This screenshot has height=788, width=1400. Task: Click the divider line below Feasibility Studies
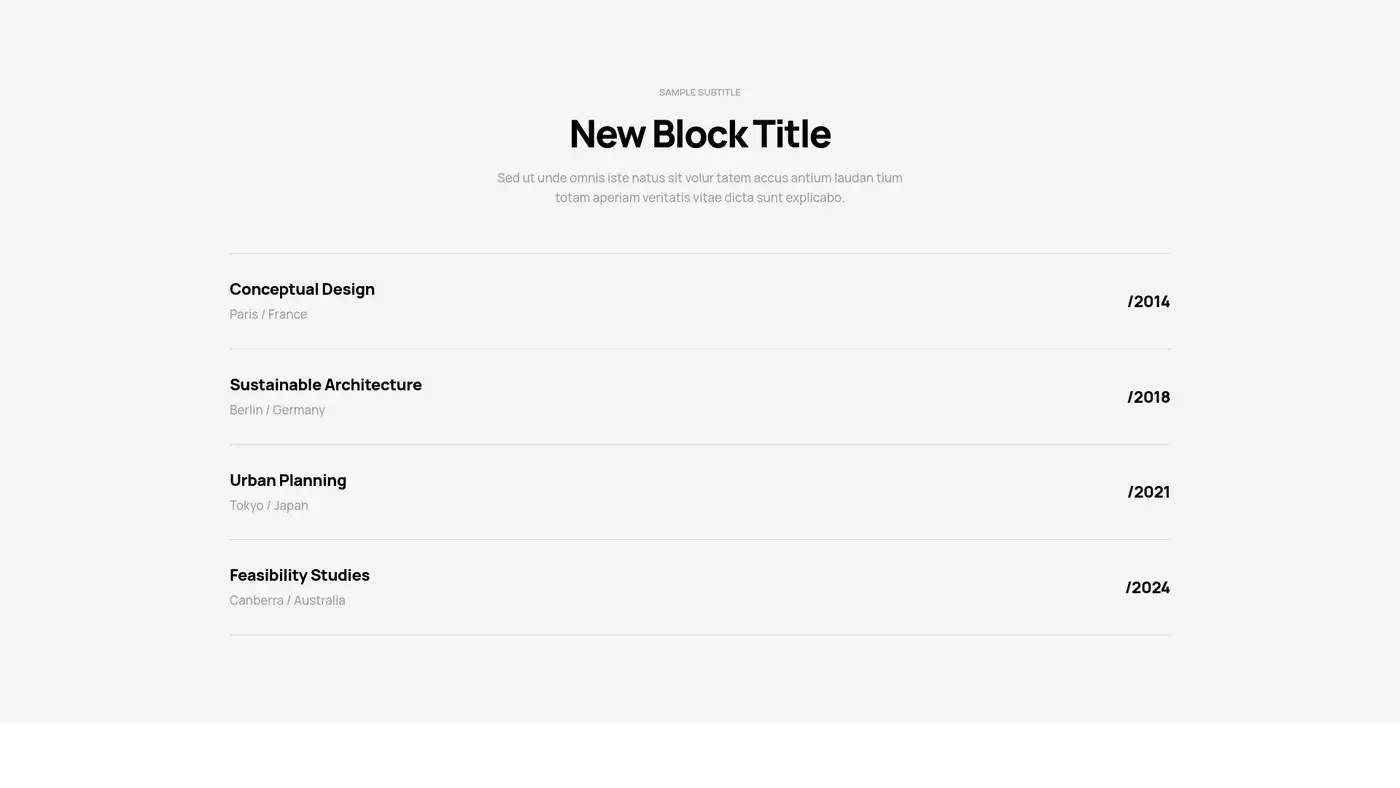pyautogui.click(x=700, y=635)
